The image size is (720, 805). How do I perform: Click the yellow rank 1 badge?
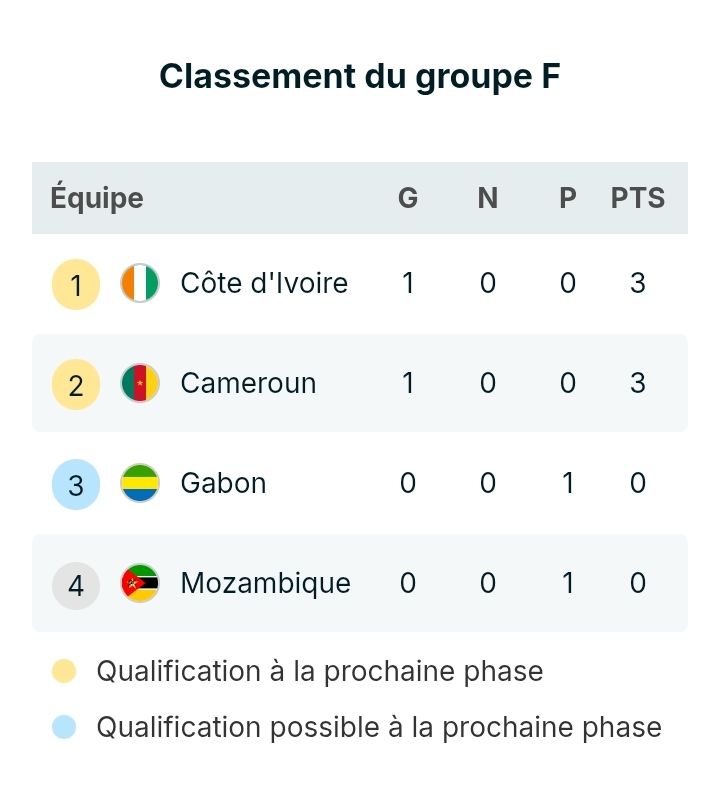coord(76,285)
